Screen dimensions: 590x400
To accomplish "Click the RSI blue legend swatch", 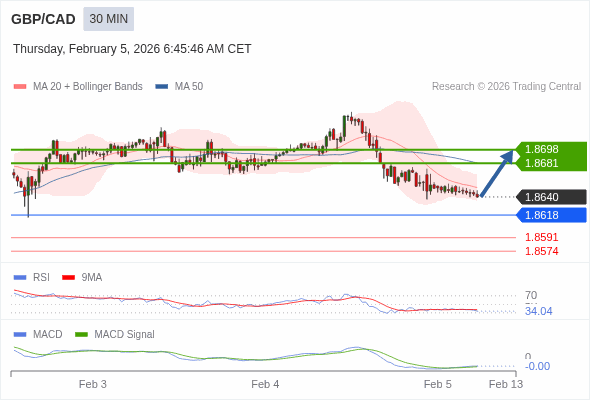I will (20, 278).
